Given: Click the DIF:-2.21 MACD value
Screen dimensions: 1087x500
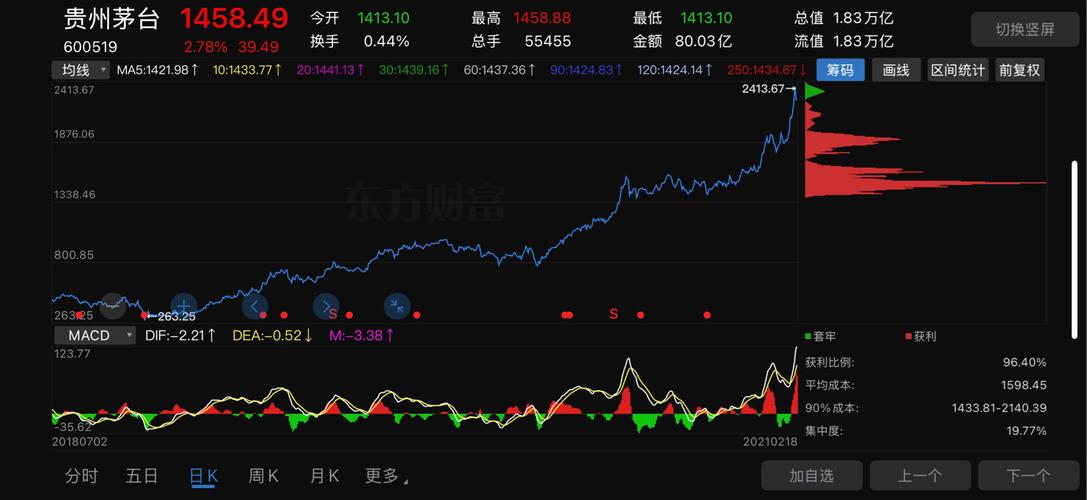Looking at the screenshot, I should tap(181, 336).
